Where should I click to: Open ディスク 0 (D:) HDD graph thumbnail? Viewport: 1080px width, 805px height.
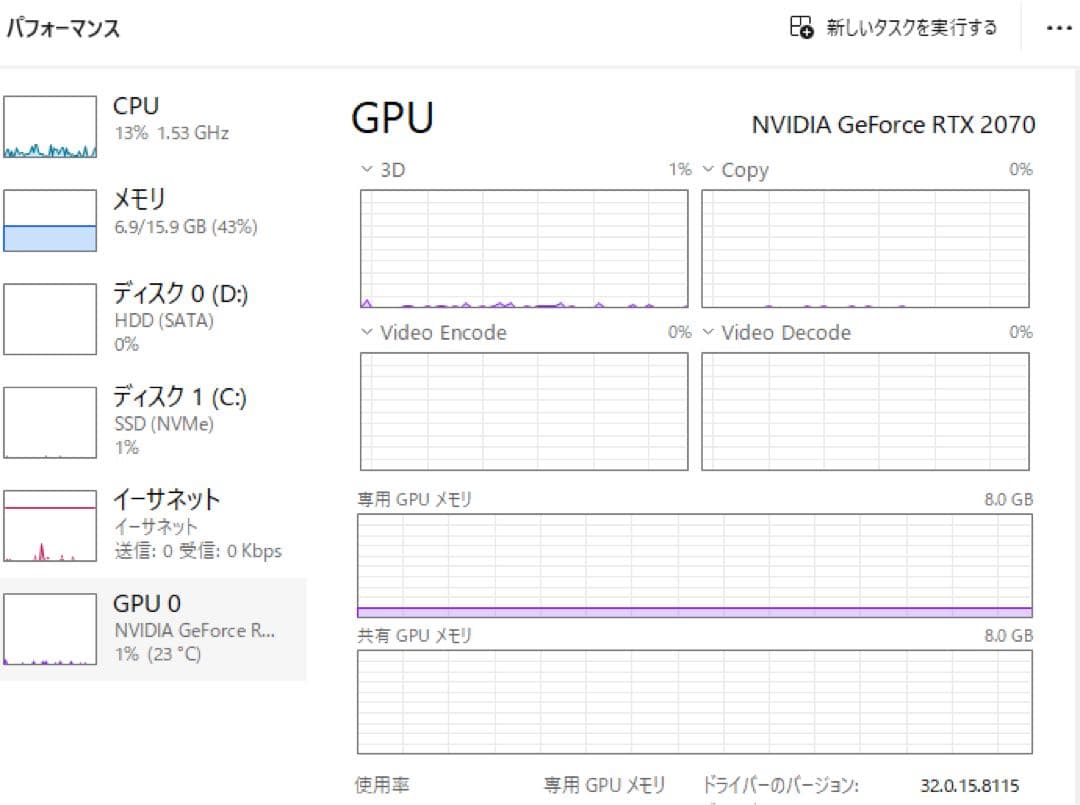[x=50, y=319]
